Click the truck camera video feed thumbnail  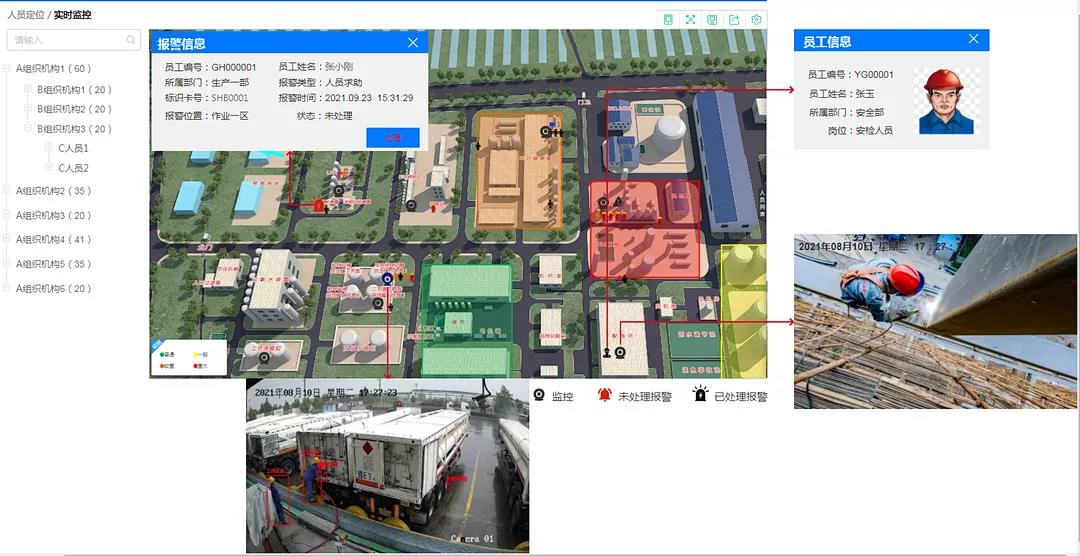(x=387, y=465)
